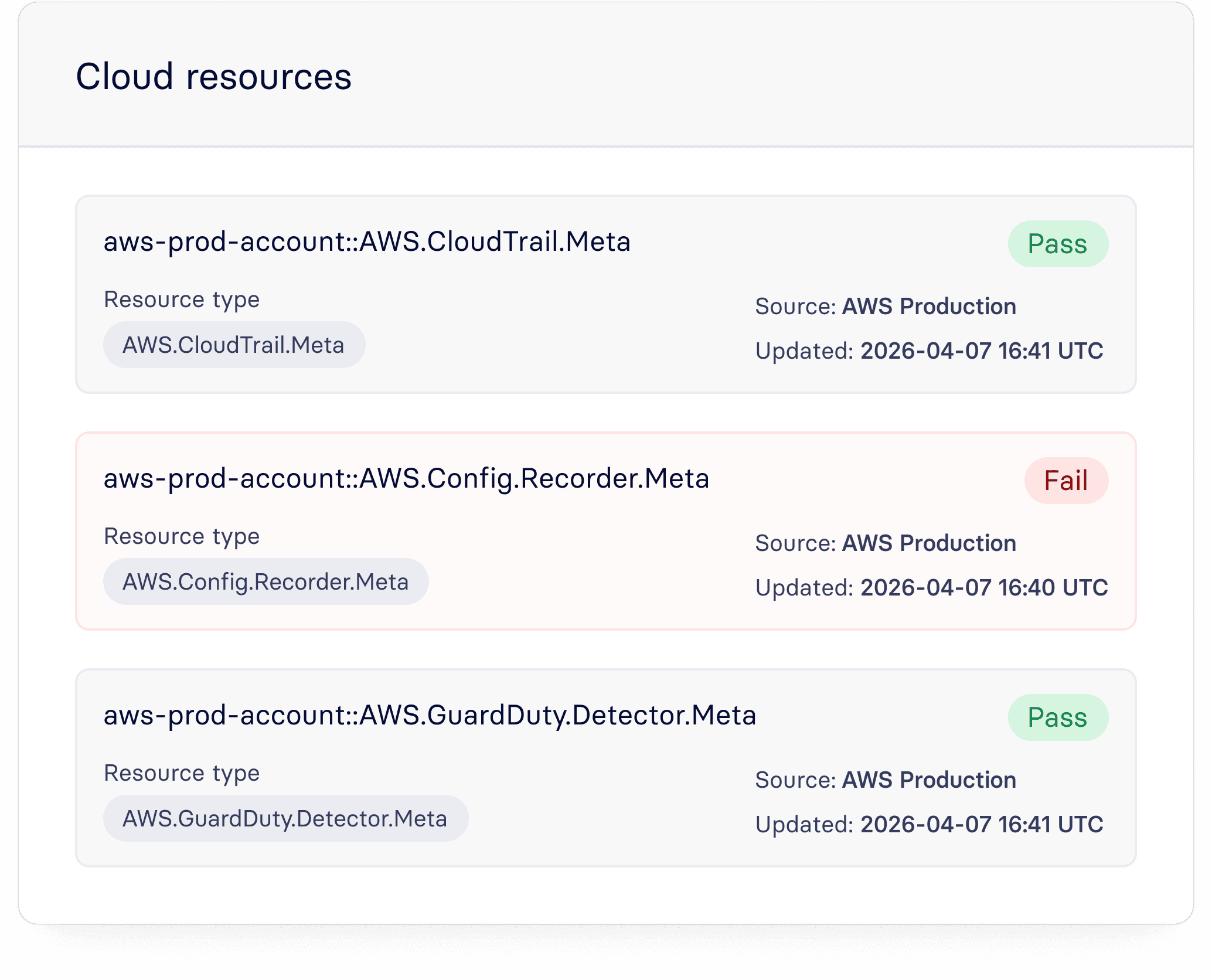Click the Resource type label in the GuardDuty card
This screenshot has height=980, width=1212.
[182, 773]
